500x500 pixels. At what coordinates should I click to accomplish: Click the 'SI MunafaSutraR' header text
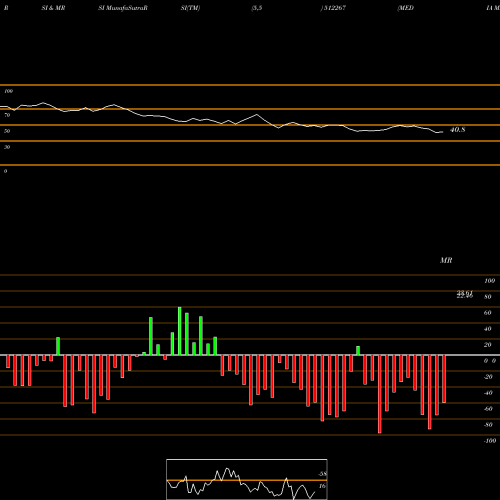click(x=123, y=8)
